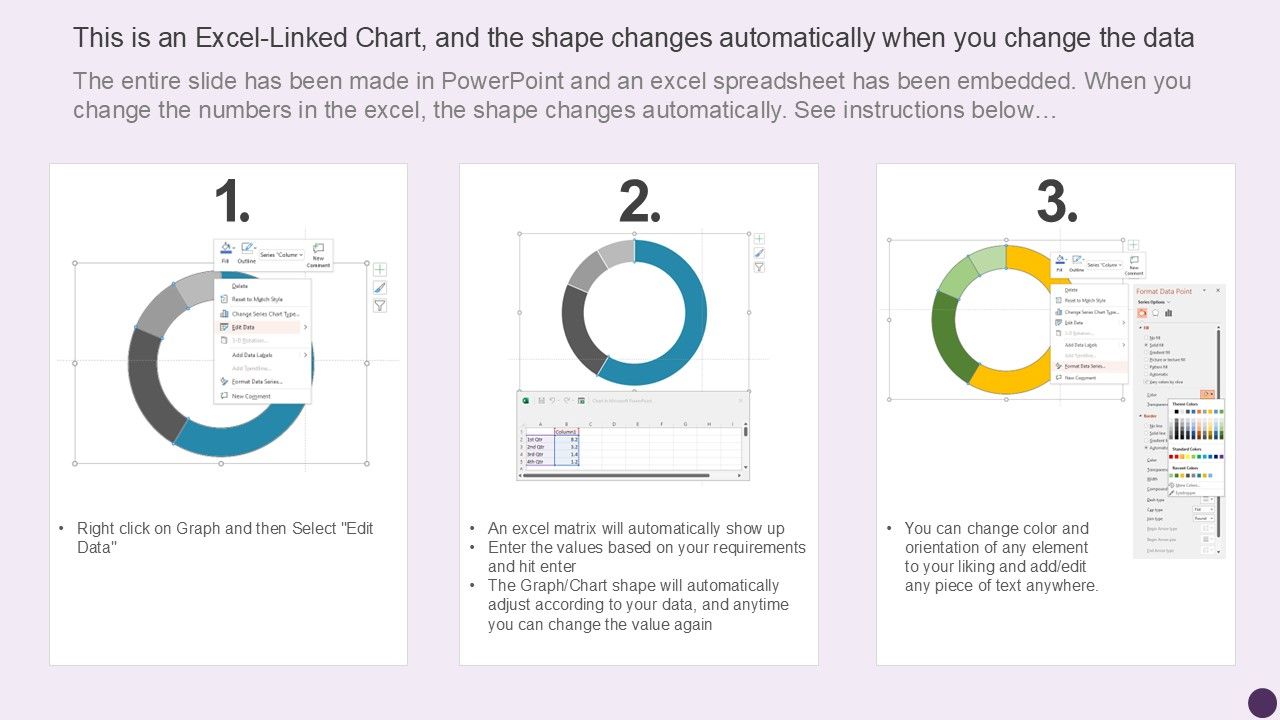1280x720 pixels.
Task: Click the Chart Elements plus icon in step 2
Action: 759,238
